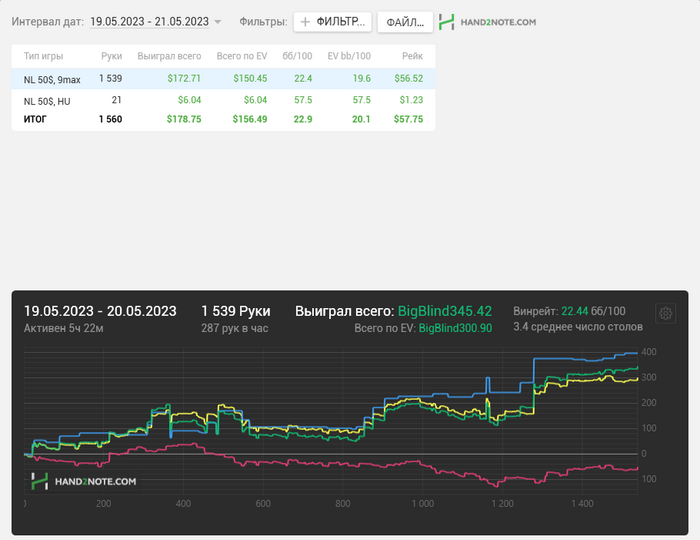
Task: Sort by Руки column header
Action: (x=112, y=56)
